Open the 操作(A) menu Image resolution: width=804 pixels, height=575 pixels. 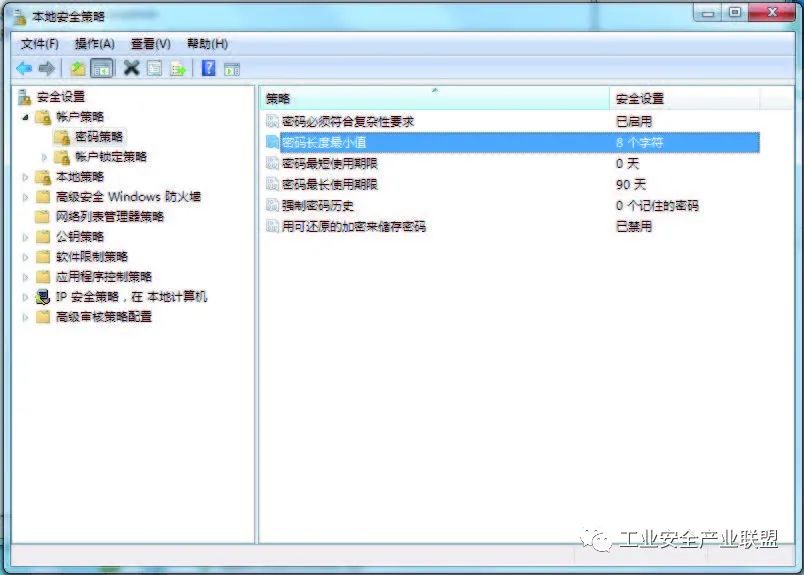94,44
